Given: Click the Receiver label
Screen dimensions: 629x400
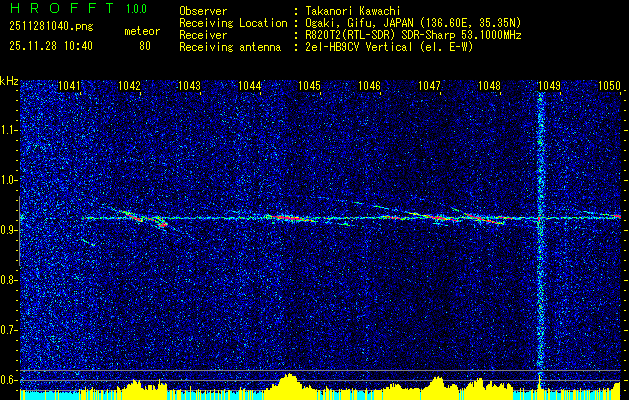Looking at the screenshot, I should click(203, 35).
